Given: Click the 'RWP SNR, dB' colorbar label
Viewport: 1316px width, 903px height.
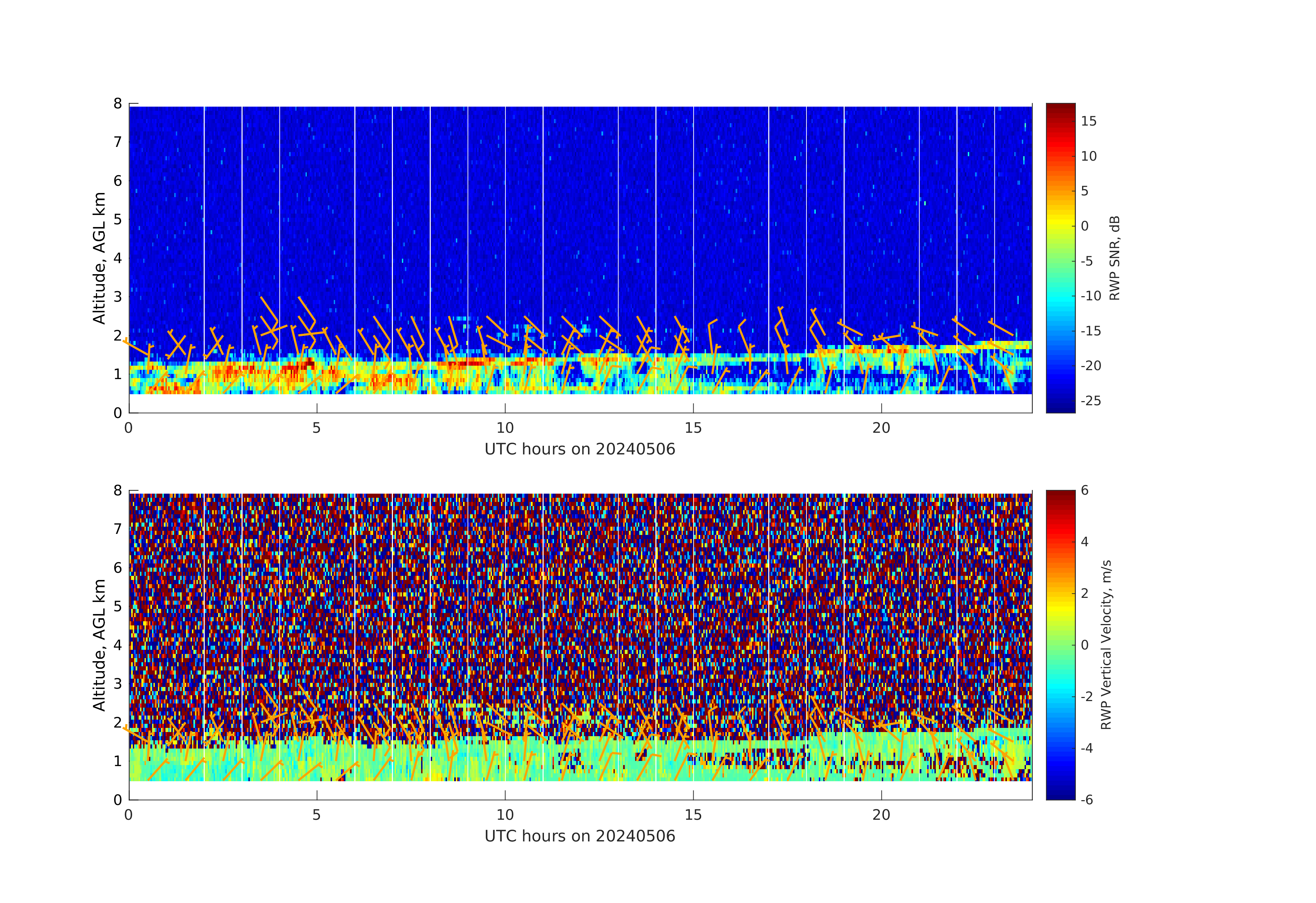Looking at the screenshot, I should point(1114,258).
